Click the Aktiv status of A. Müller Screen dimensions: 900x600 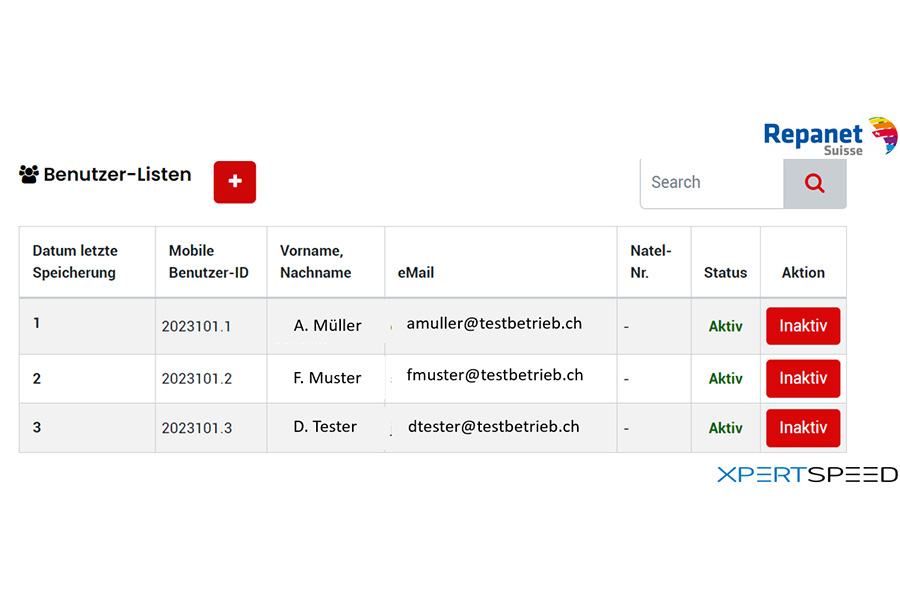point(725,326)
